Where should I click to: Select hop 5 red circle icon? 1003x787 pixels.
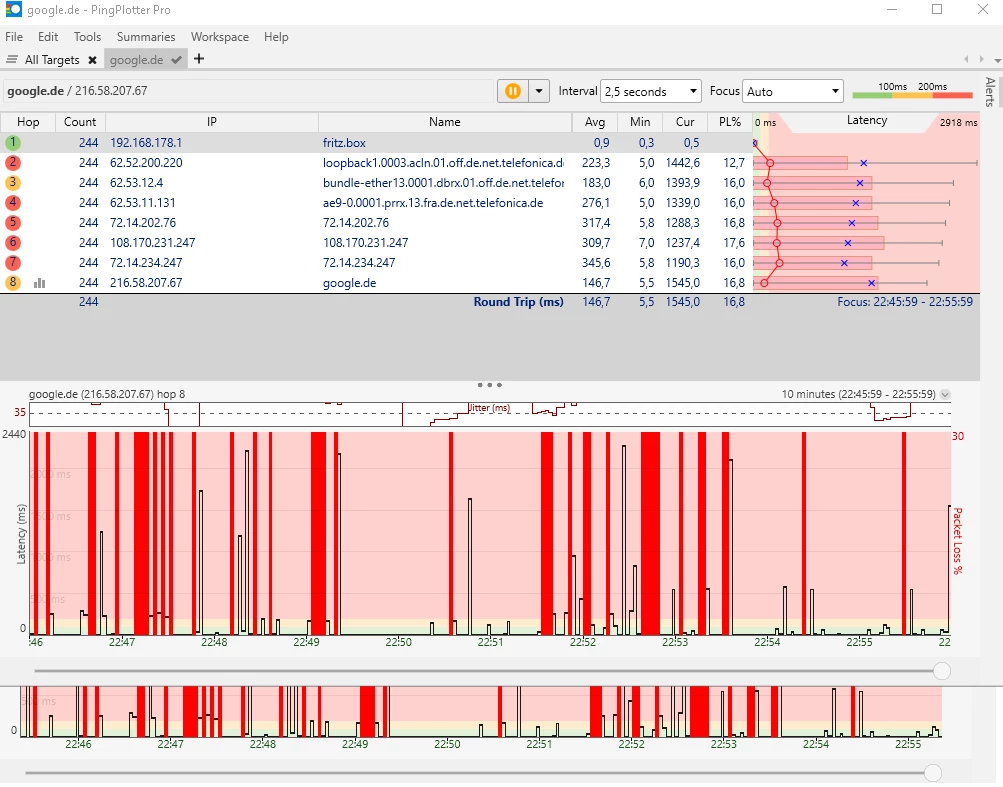pyautogui.click(x=13, y=223)
